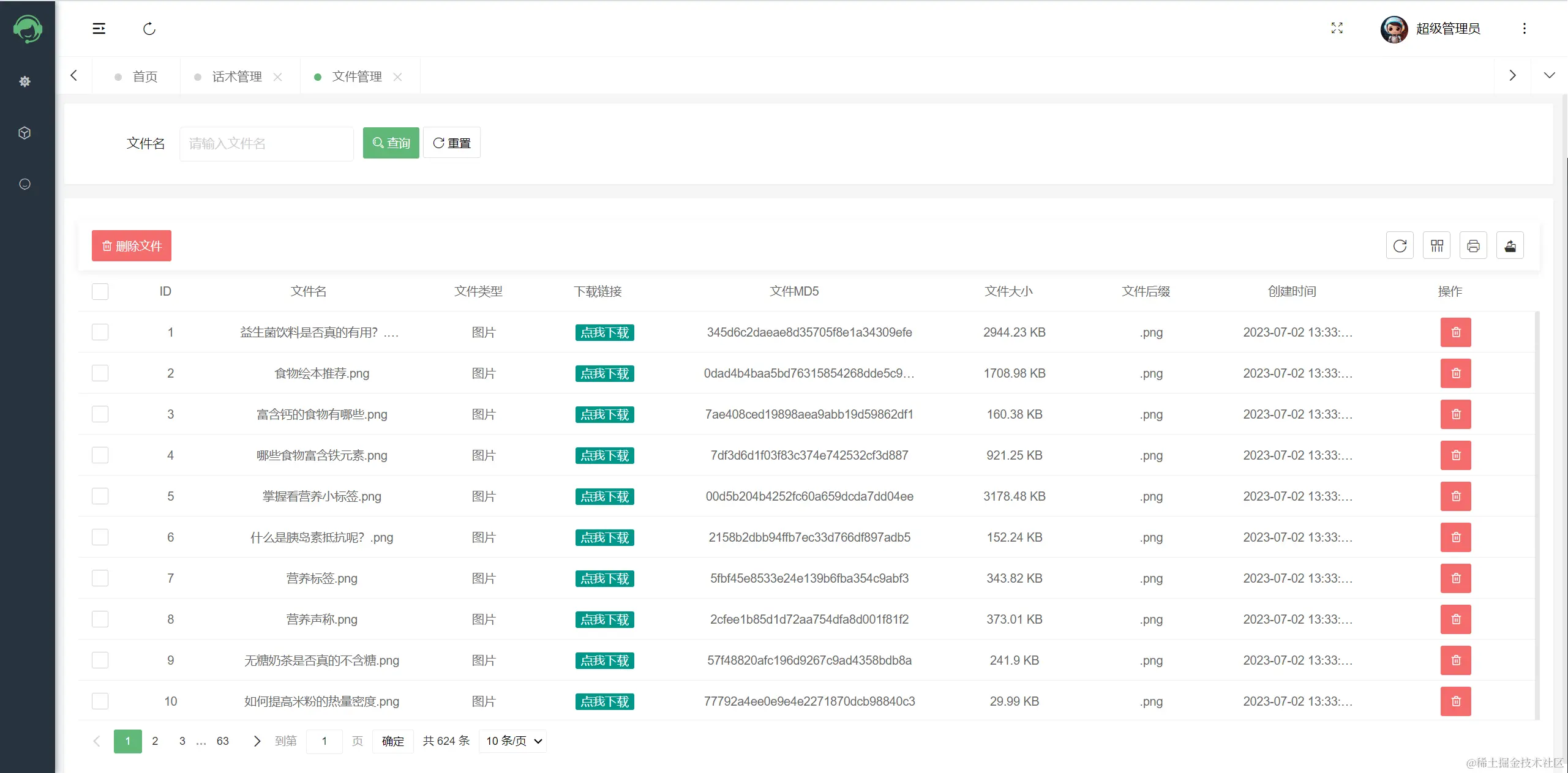
Task: Click the page refresh icon in the header
Action: (149, 29)
